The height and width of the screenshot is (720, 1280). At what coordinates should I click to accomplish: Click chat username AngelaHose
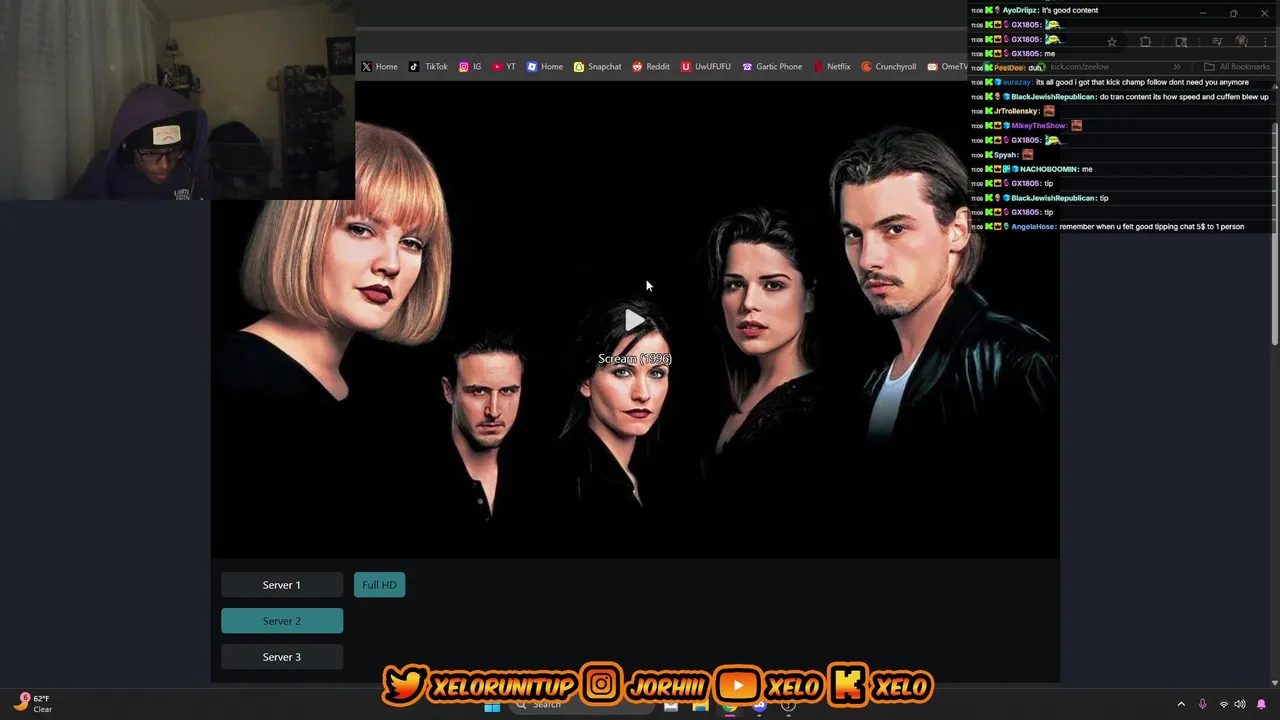(x=1033, y=227)
